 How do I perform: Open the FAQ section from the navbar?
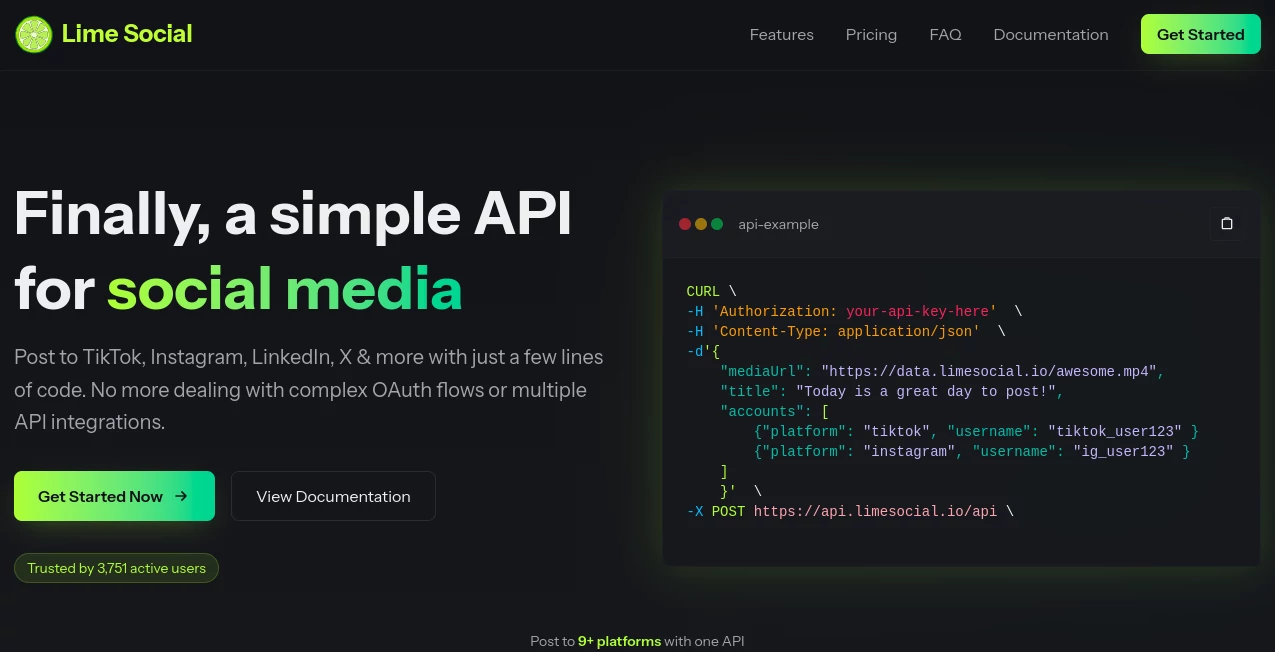945,34
